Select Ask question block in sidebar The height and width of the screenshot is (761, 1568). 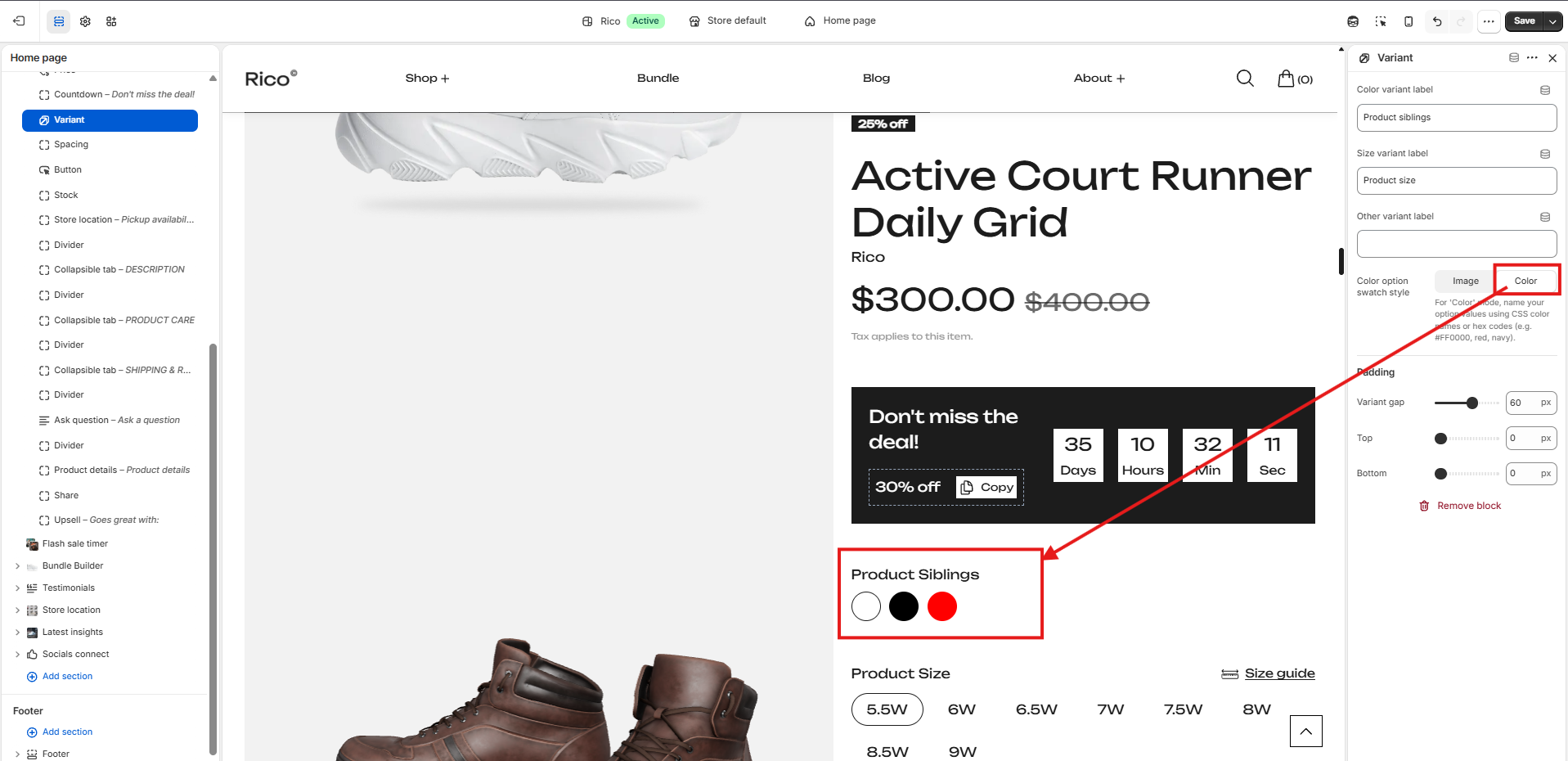(x=117, y=421)
